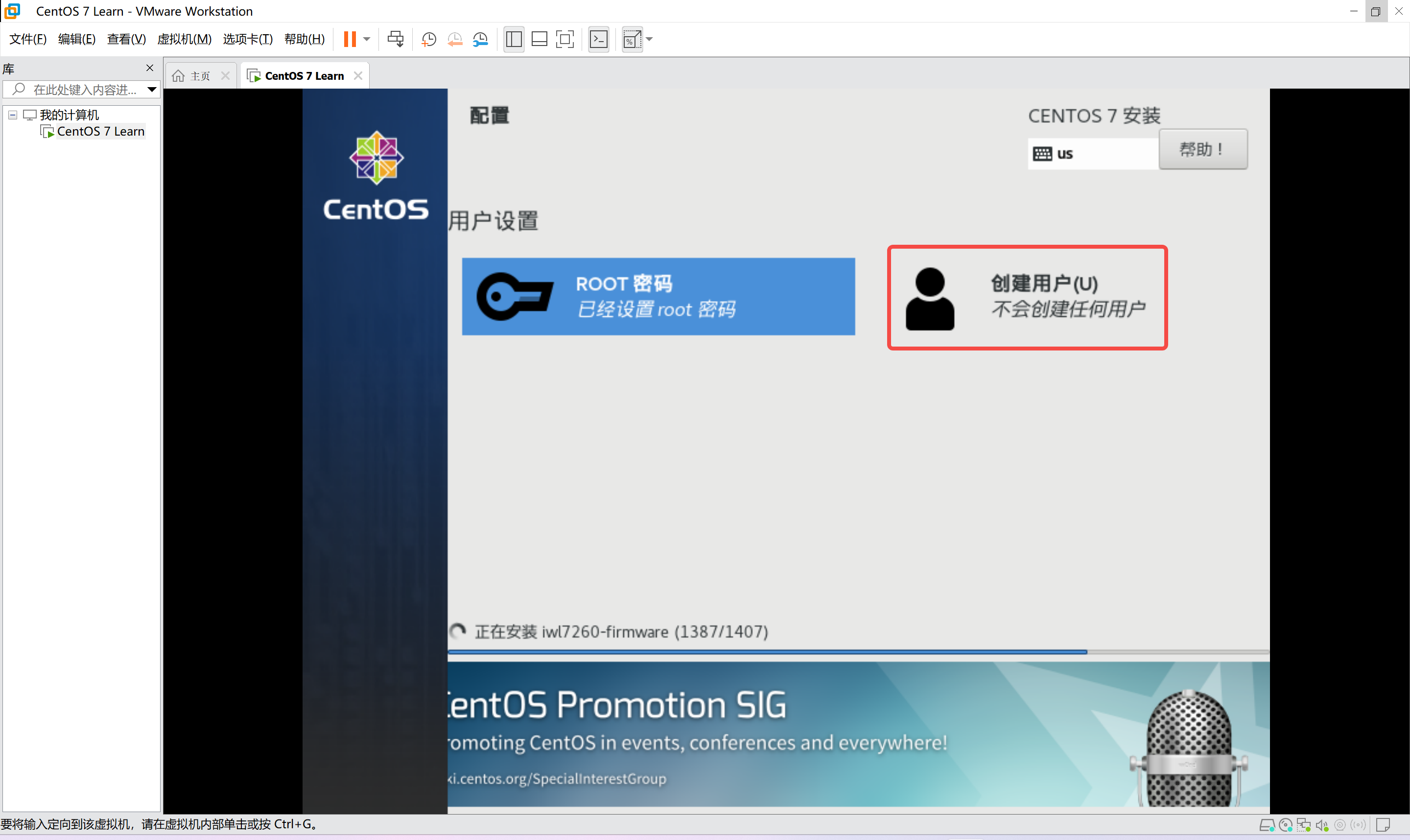
Task: Click the CentOS Promotion SIG banner
Action: (858, 735)
